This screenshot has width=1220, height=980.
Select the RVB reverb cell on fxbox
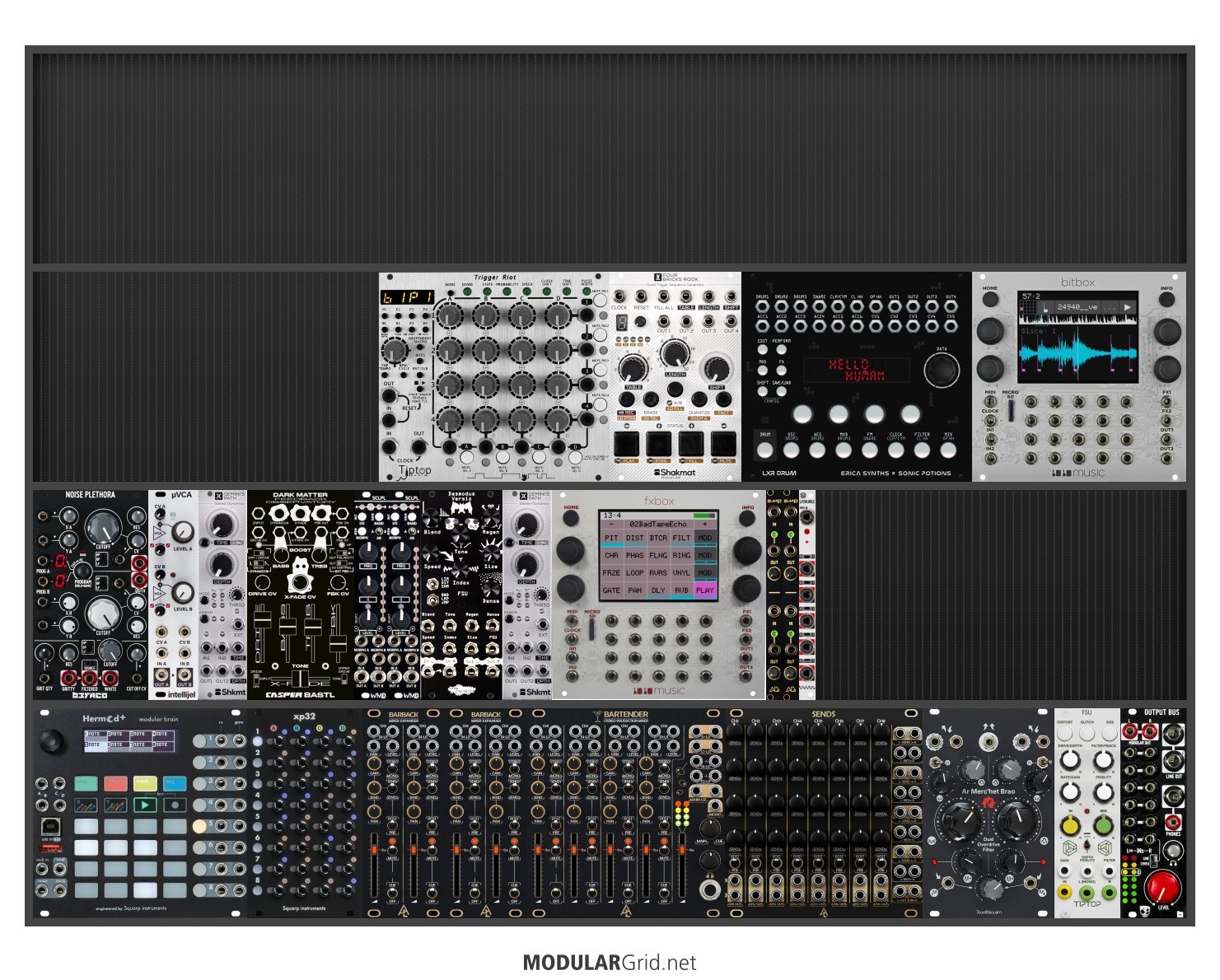coord(681,590)
